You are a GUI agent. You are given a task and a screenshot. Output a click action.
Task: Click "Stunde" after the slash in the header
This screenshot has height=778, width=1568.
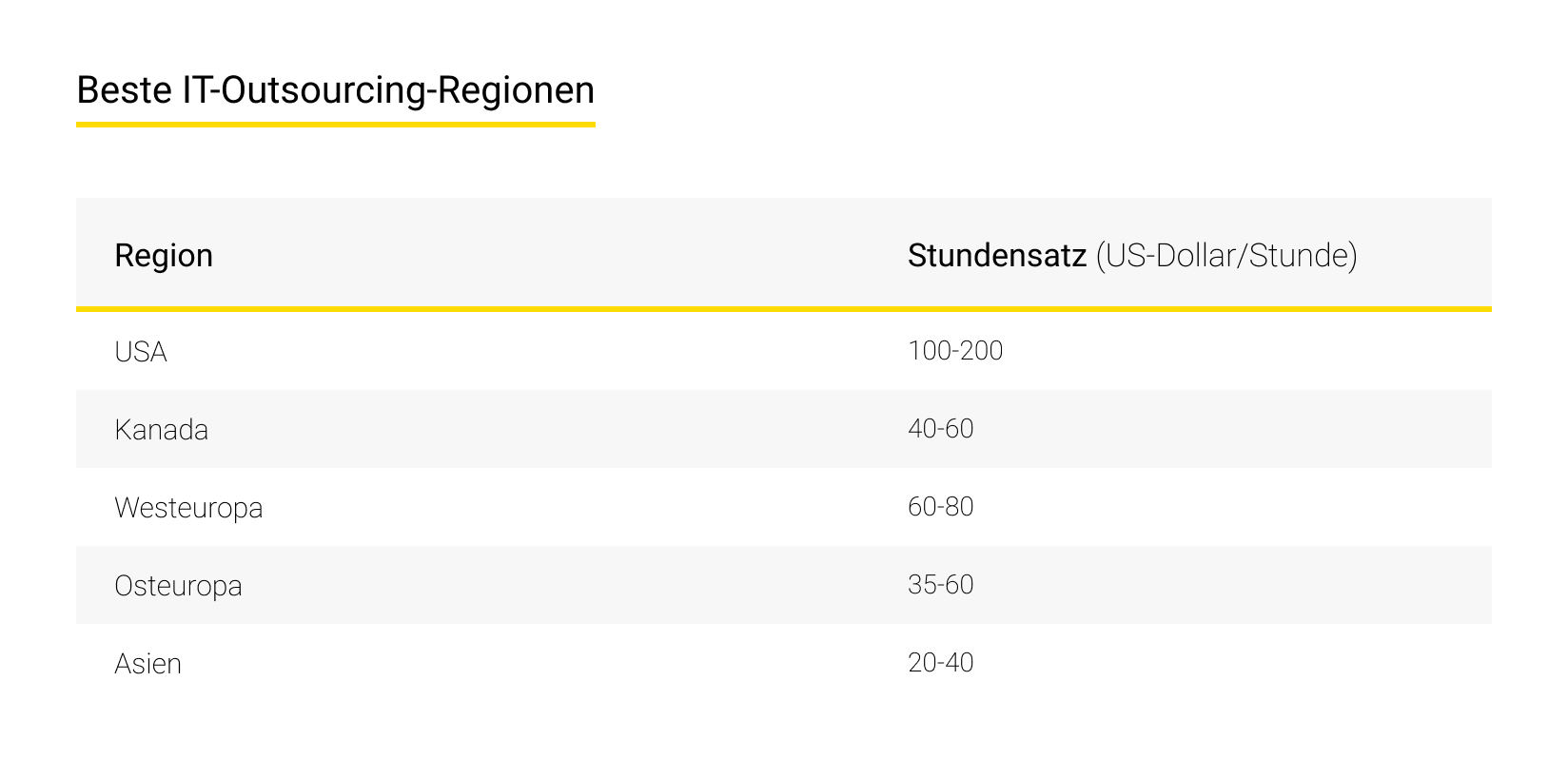click(1297, 256)
